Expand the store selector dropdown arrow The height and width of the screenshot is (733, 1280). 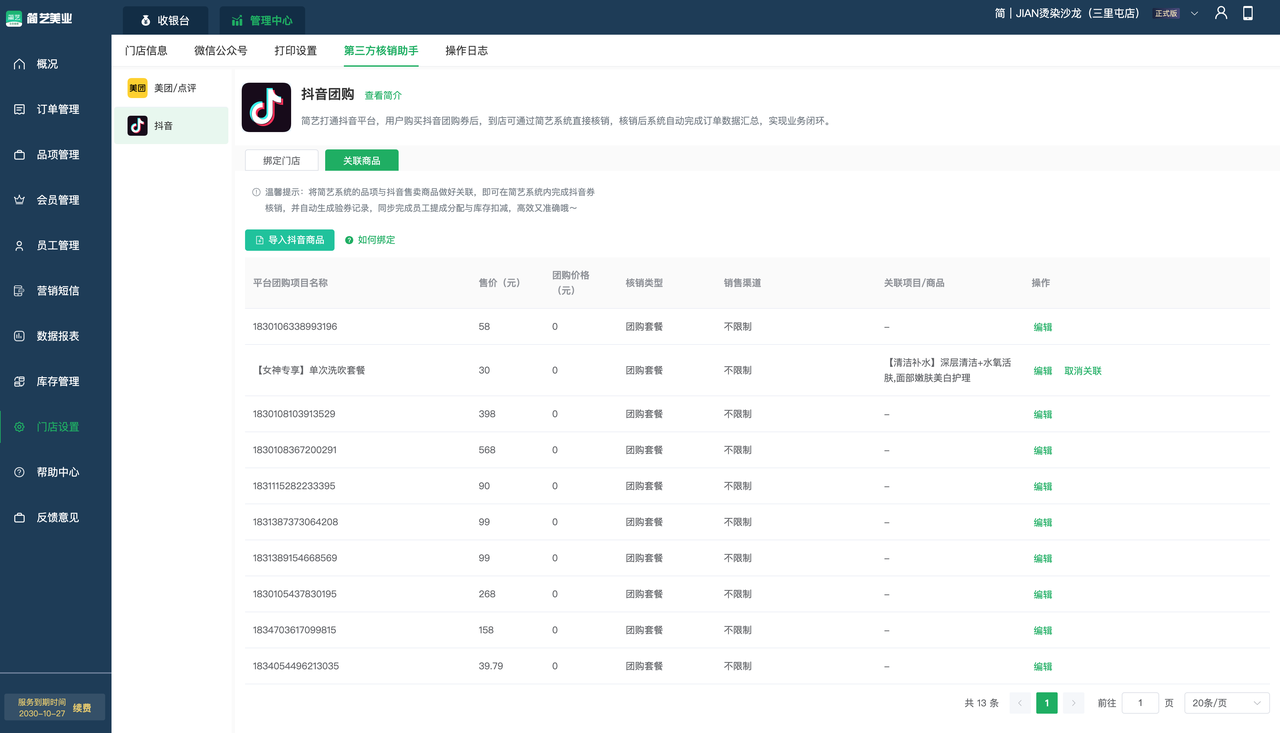click(x=1194, y=14)
